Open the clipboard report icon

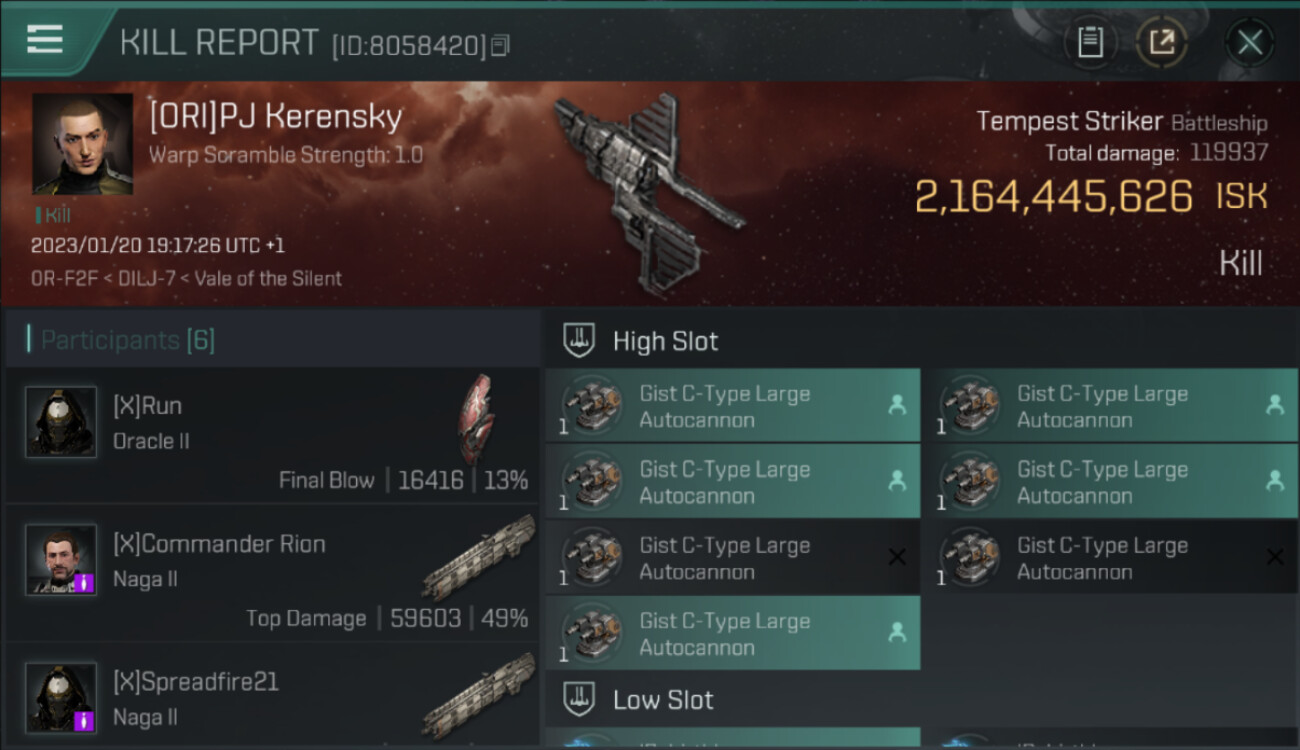1090,42
